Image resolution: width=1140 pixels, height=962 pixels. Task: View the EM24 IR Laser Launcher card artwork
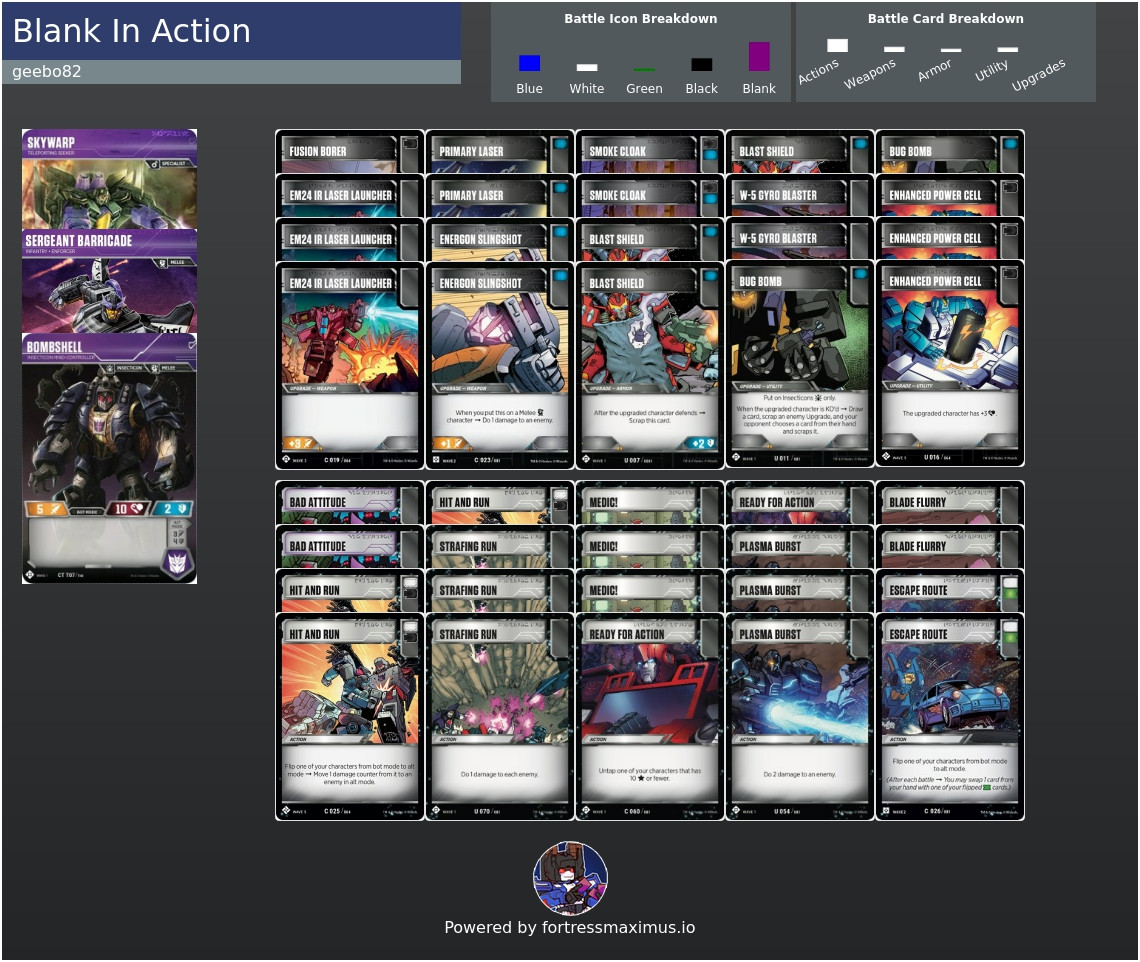(x=350, y=339)
